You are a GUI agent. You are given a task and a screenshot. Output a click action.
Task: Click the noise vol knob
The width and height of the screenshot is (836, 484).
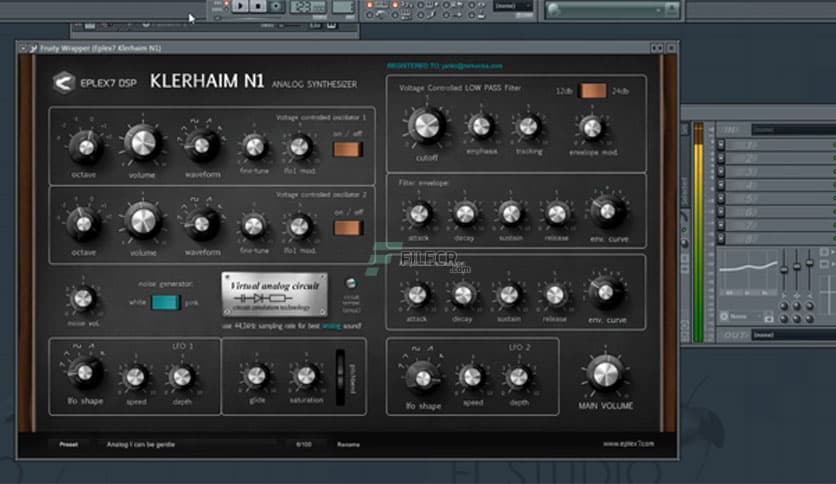click(x=83, y=299)
